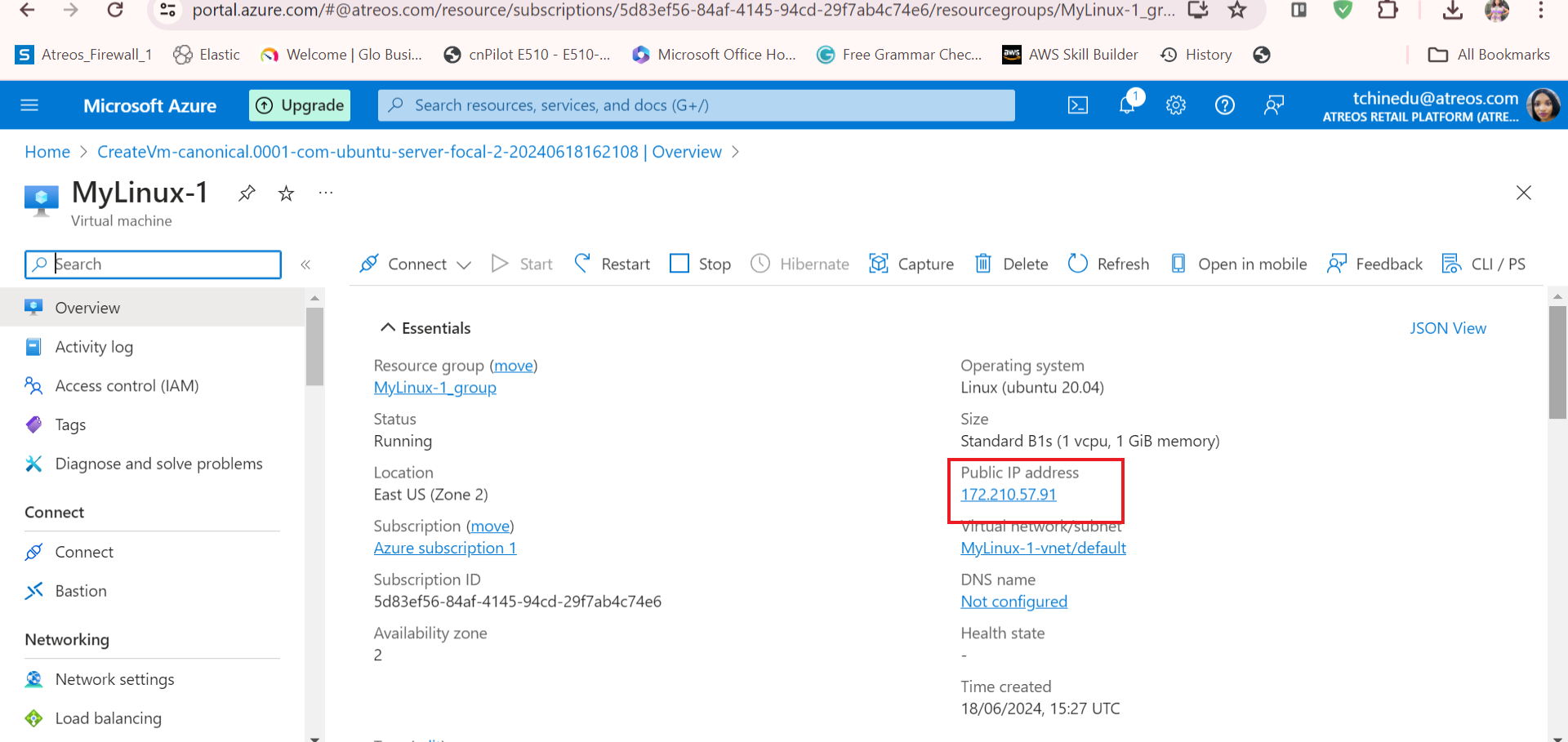
Task: Click the DNS name Not configured link
Action: click(1014, 602)
